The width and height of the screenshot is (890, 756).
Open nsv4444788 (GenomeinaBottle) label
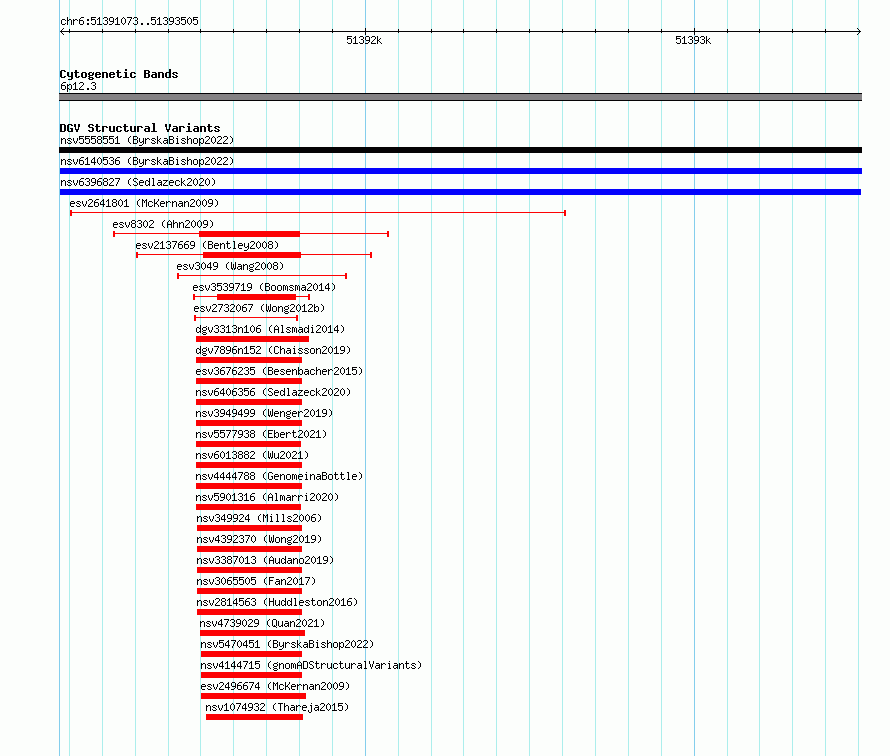(x=279, y=476)
